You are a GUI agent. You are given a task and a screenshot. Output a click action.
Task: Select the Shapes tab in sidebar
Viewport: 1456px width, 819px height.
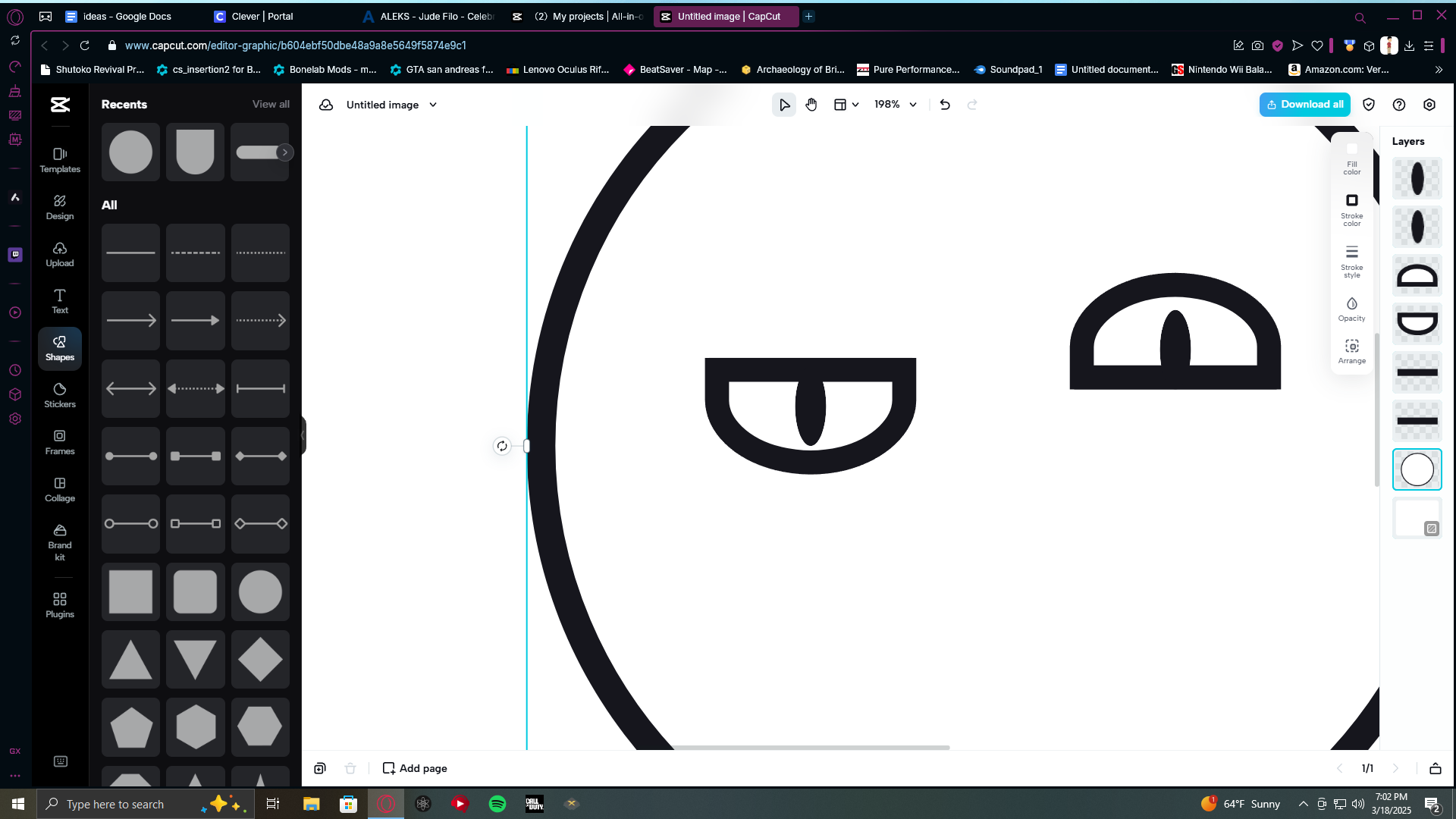click(60, 348)
